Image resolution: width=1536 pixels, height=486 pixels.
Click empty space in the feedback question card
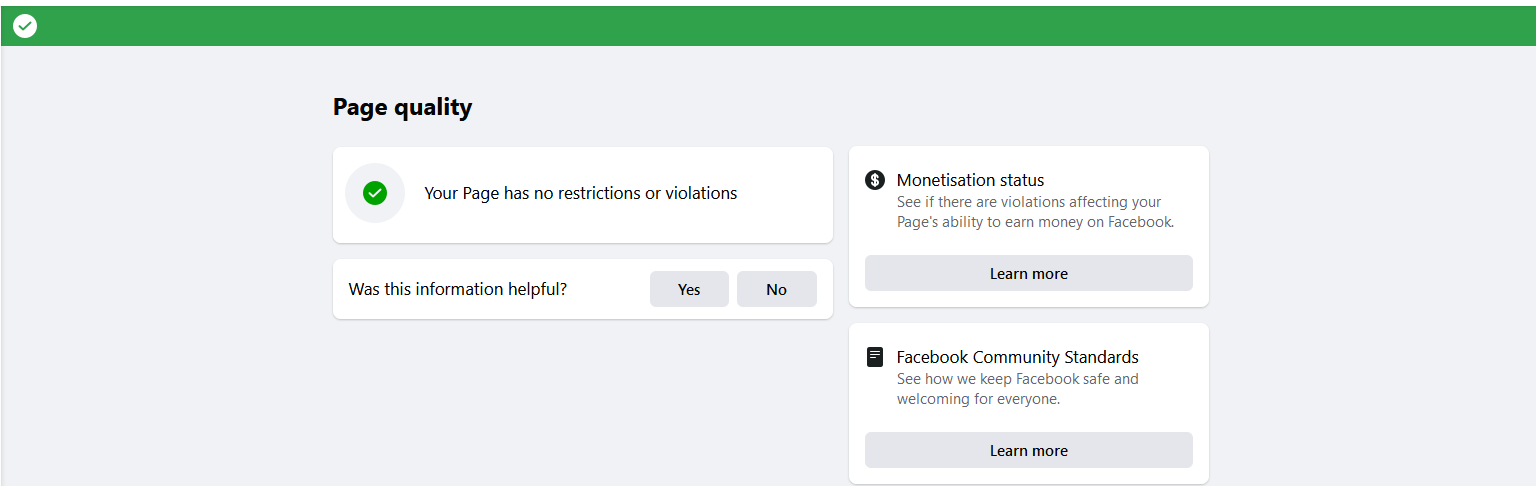point(610,289)
